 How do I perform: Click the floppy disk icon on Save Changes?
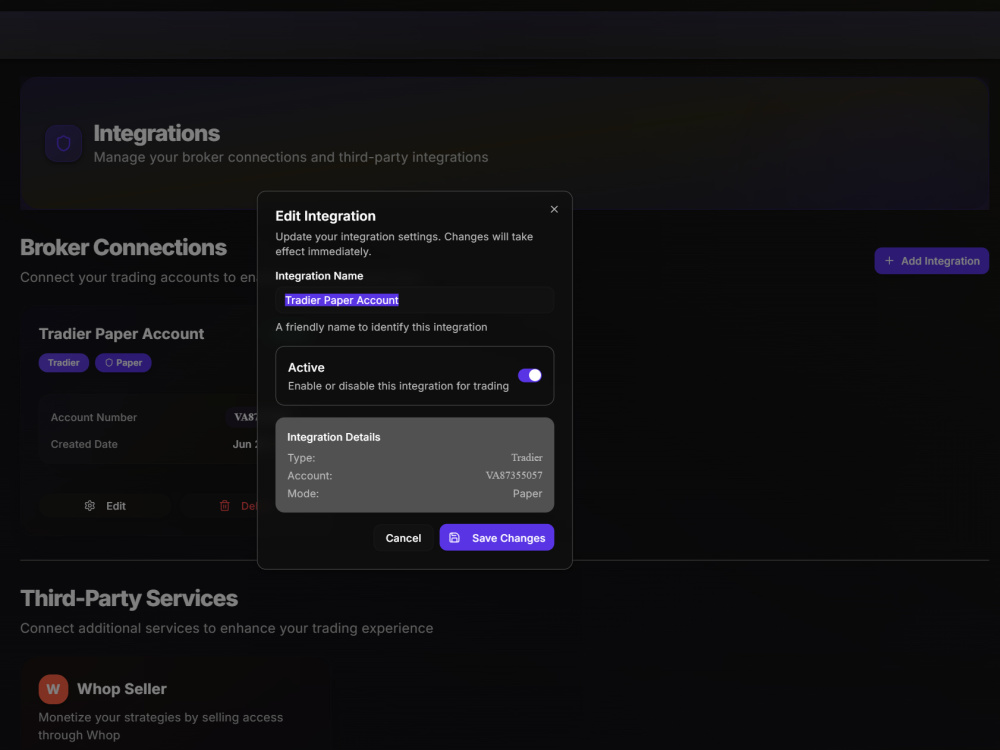[x=454, y=538]
